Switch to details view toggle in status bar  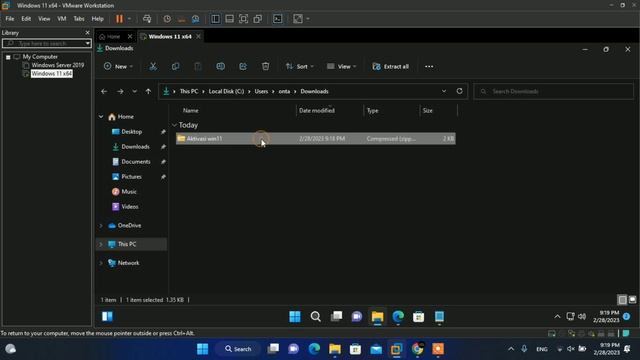(x=622, y=300)
